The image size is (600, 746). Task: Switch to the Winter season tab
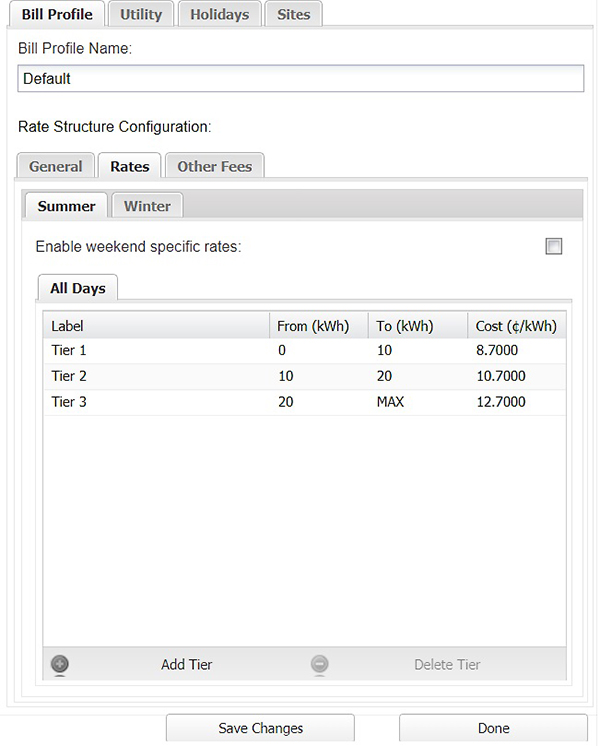tap(148, 206)
